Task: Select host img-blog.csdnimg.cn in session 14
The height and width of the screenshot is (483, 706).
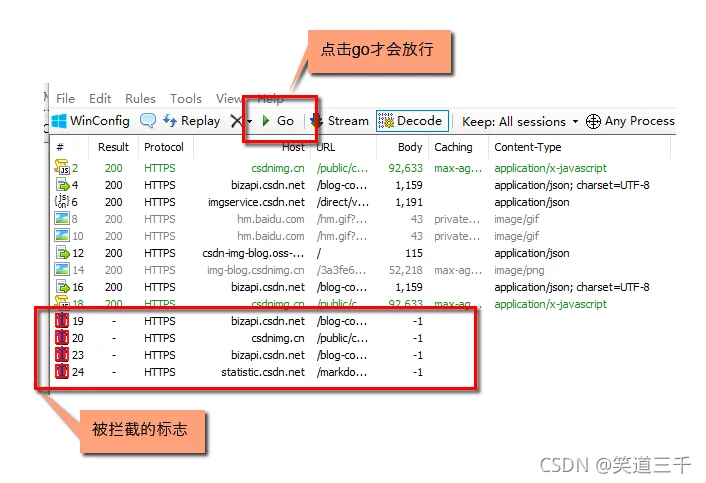Action: coord(256,270)
